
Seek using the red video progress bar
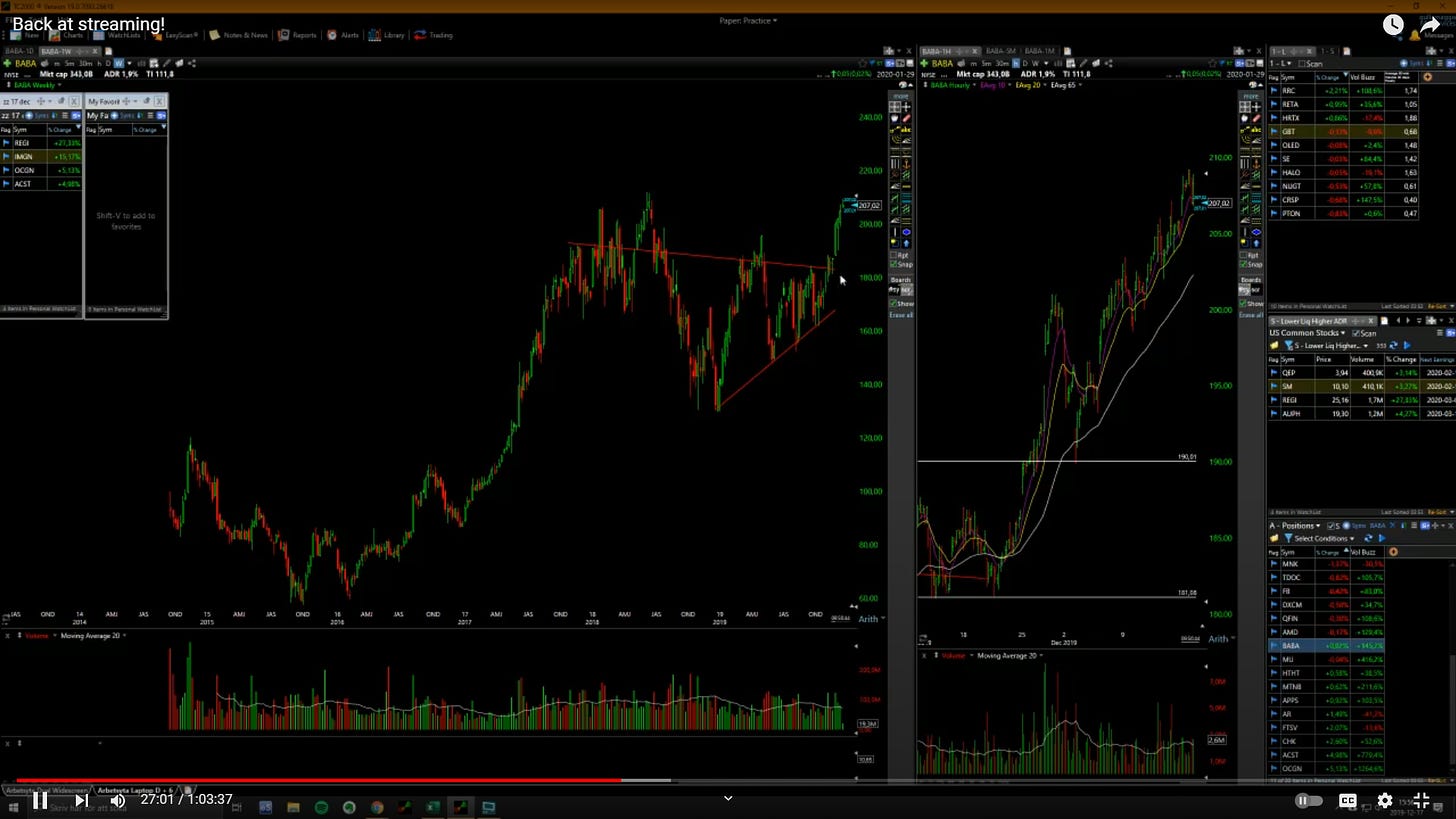click(x=318, y=780)
